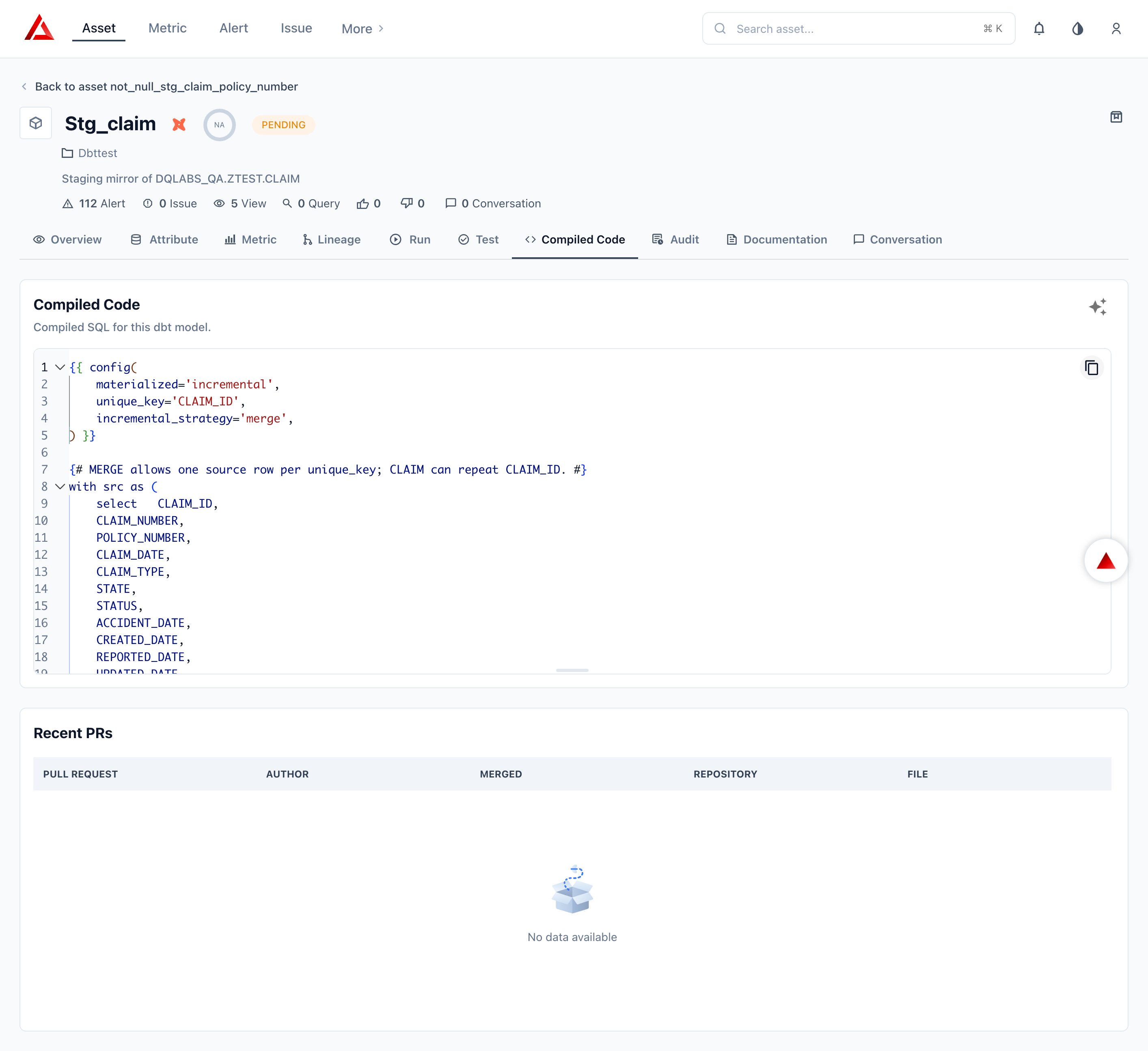Copy compiled code to clipboard
This screenshot has height=1051, width=1148.
click(x=1092, y=368)
